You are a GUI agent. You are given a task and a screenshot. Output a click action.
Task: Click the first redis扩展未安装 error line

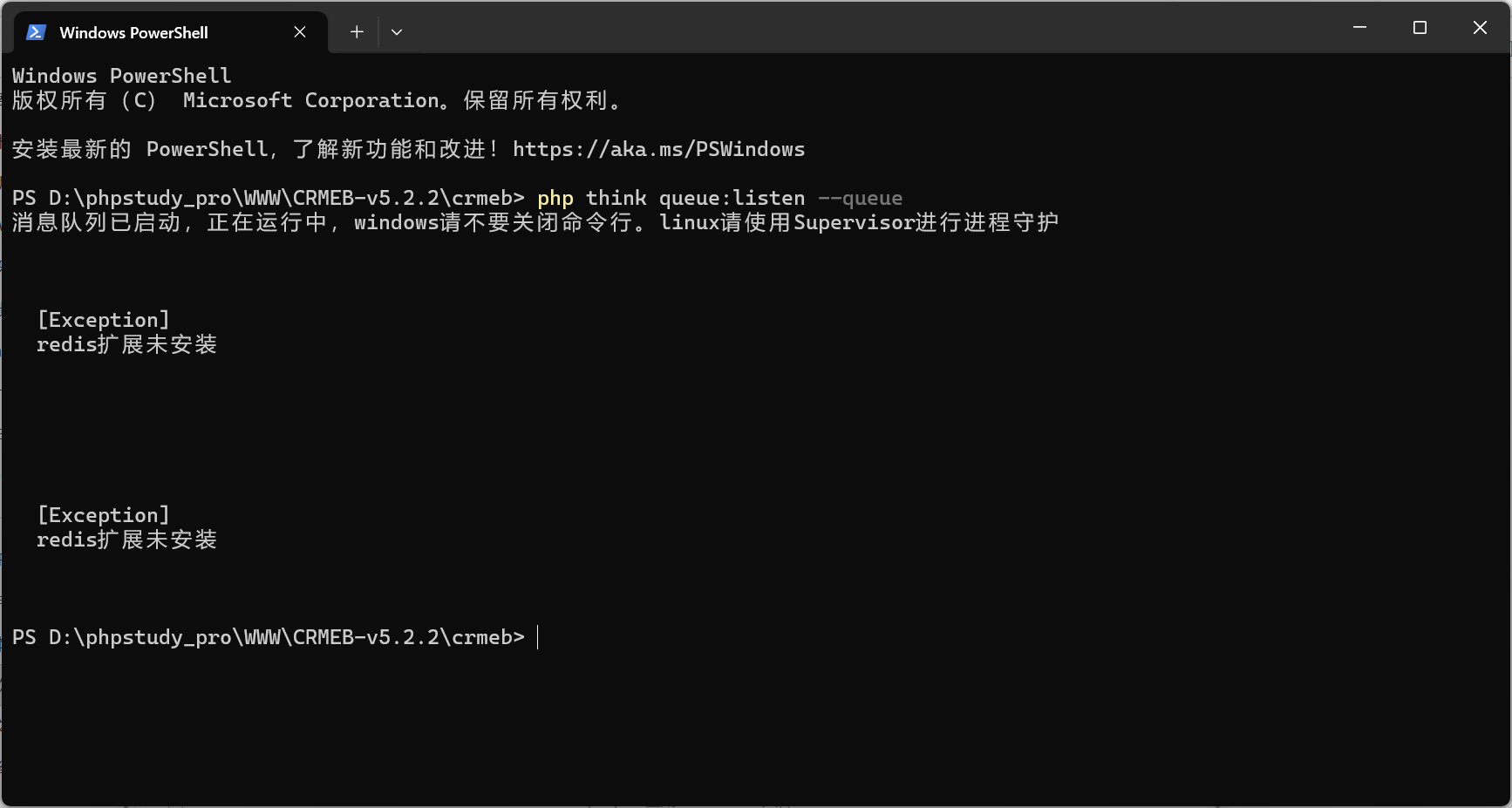point(126,344)
